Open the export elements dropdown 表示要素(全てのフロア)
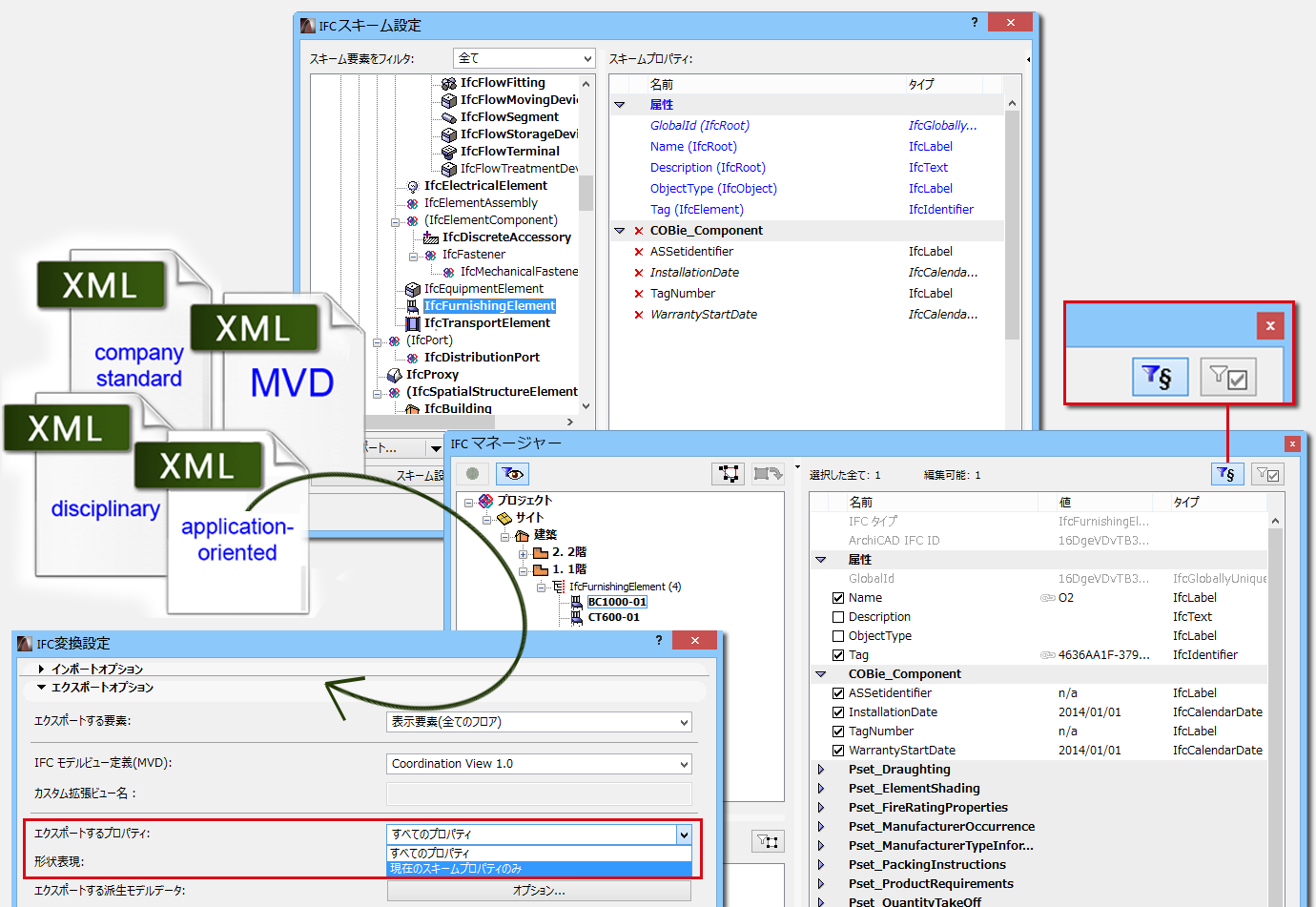This screenshot has width=1316, height=907. click(539, 722)
